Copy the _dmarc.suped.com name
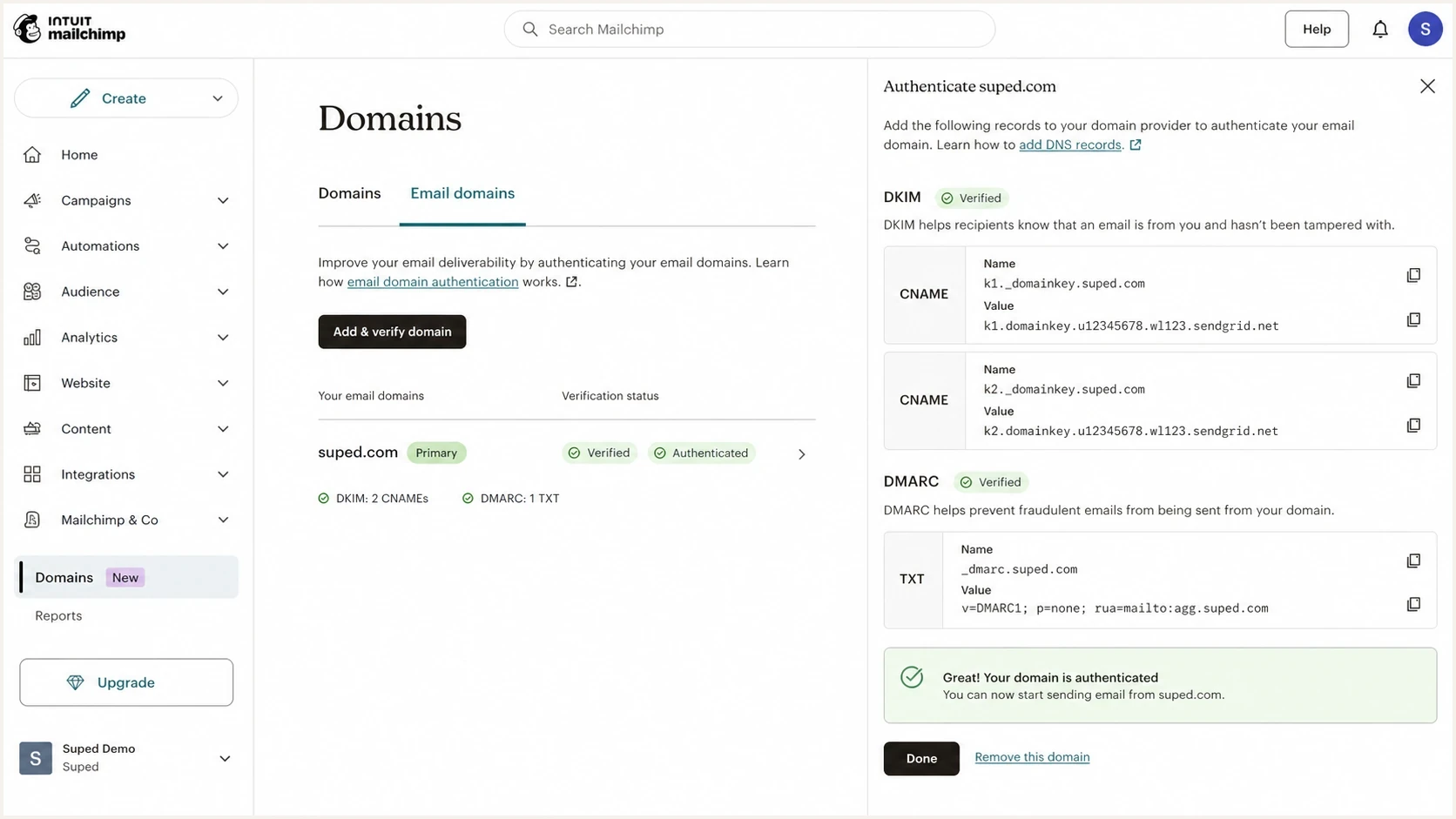Viewport: 1456px width, 819px height. click(x=1413, y=561)
